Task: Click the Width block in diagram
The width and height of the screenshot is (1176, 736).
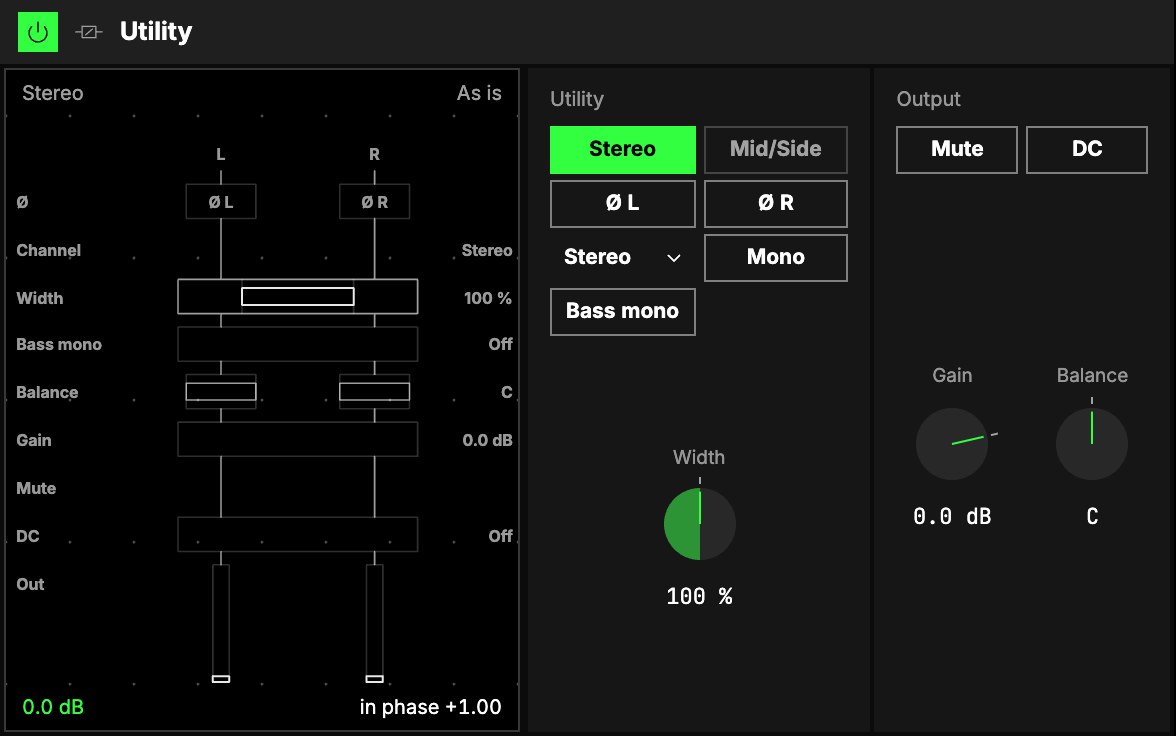Action: [x=298, y=296]
